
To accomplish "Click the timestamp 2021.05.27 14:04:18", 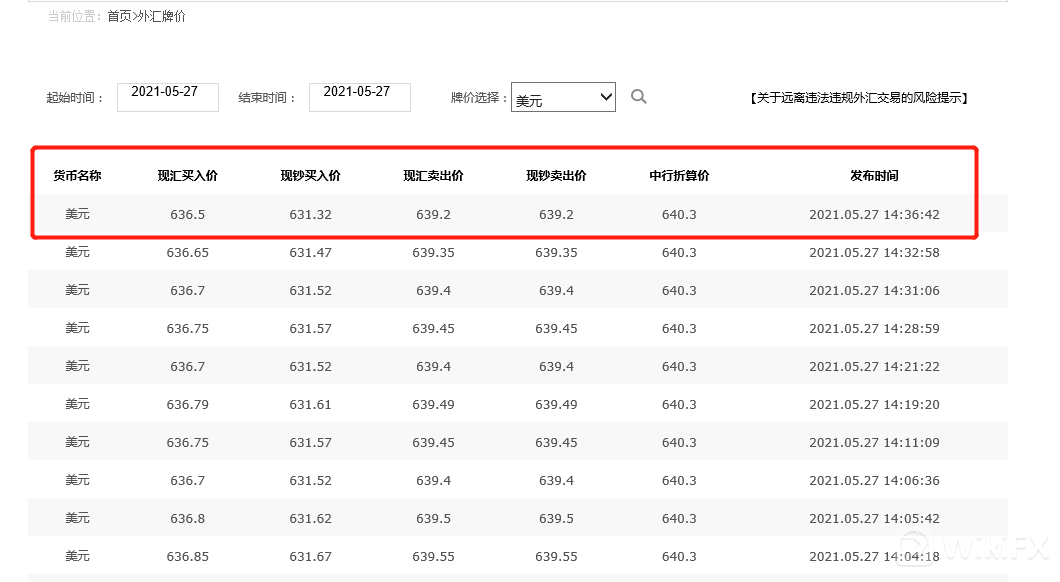I will pos(874,556).
